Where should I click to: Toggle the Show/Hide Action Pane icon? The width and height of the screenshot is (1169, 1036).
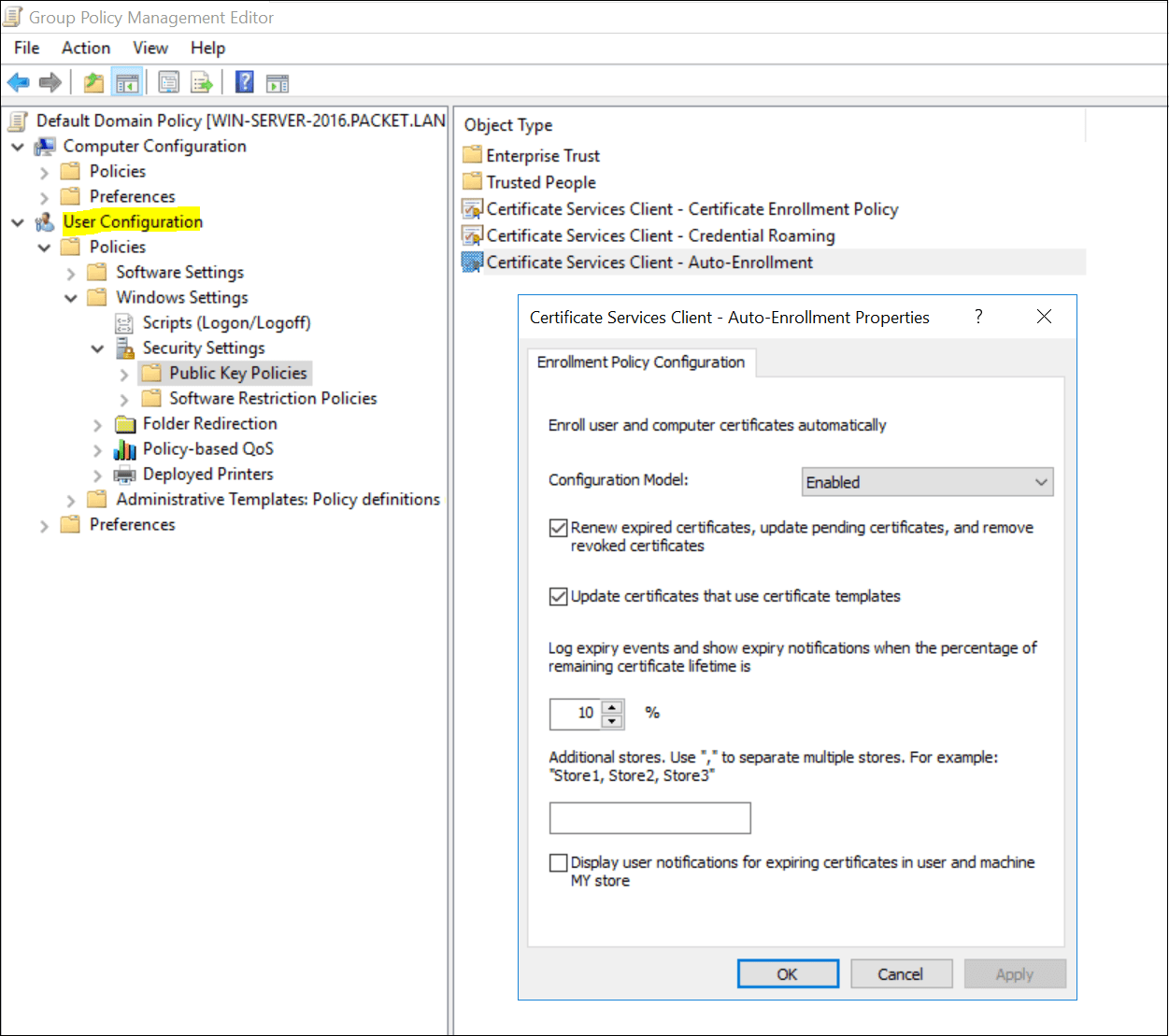tap(277, 82)
